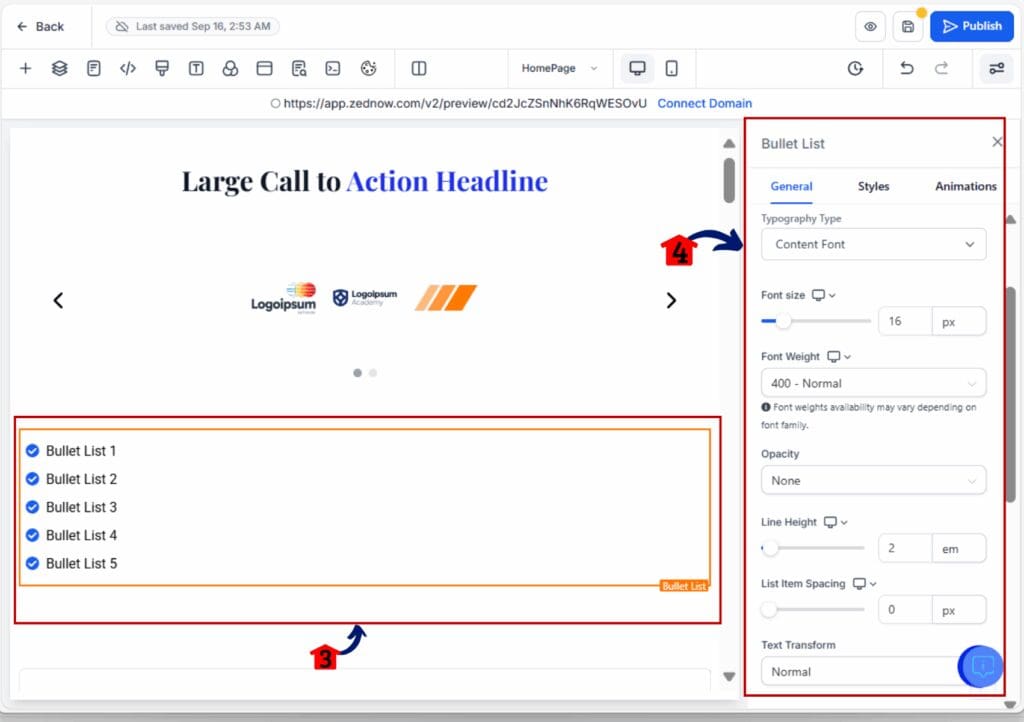Click the cookie settings icon

click(368, 69)
